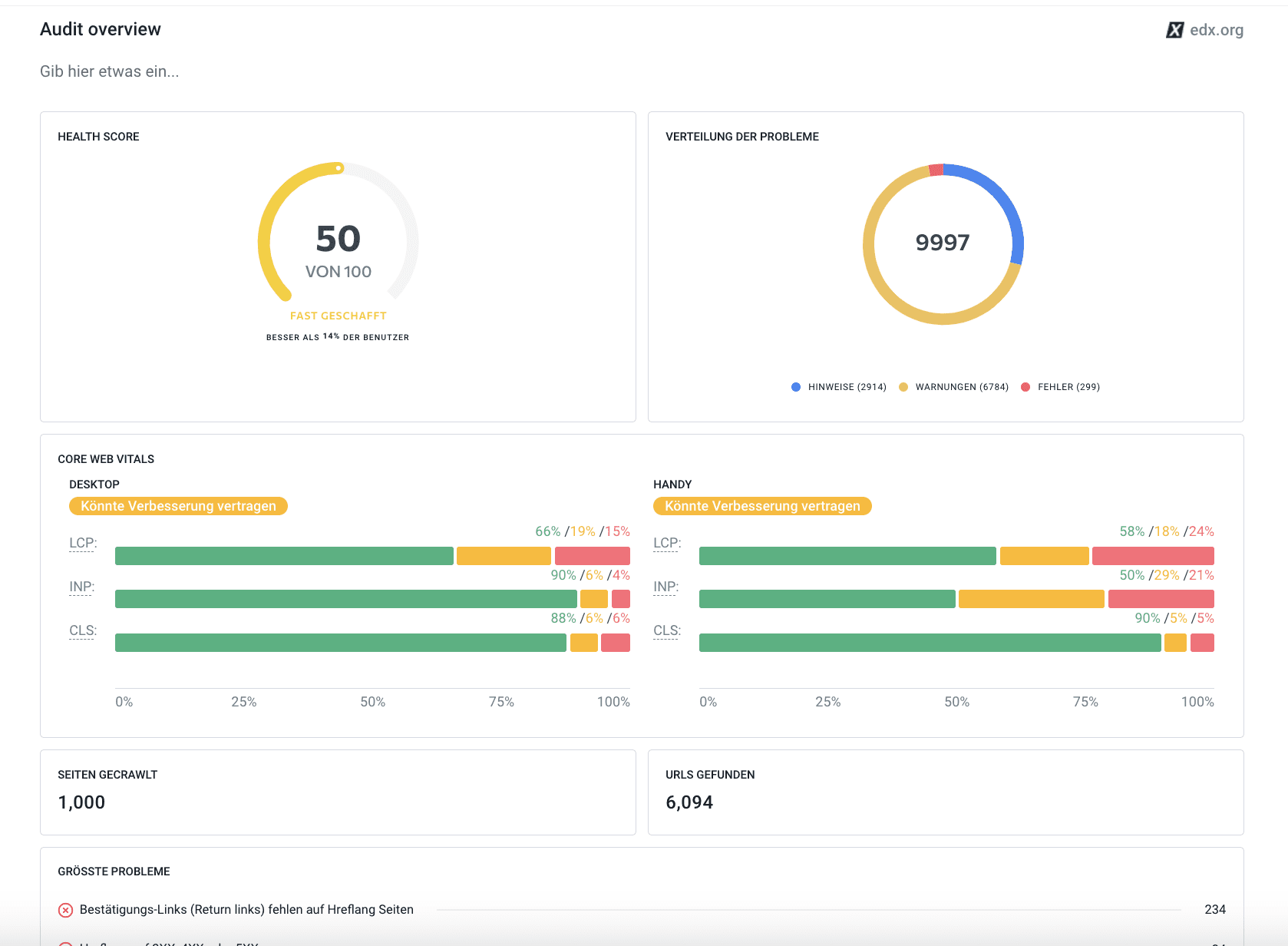Image resolution: width=1288 pixels, height=946 pixels.
Task: Click the issue count 234
Action: point(1215,910)
